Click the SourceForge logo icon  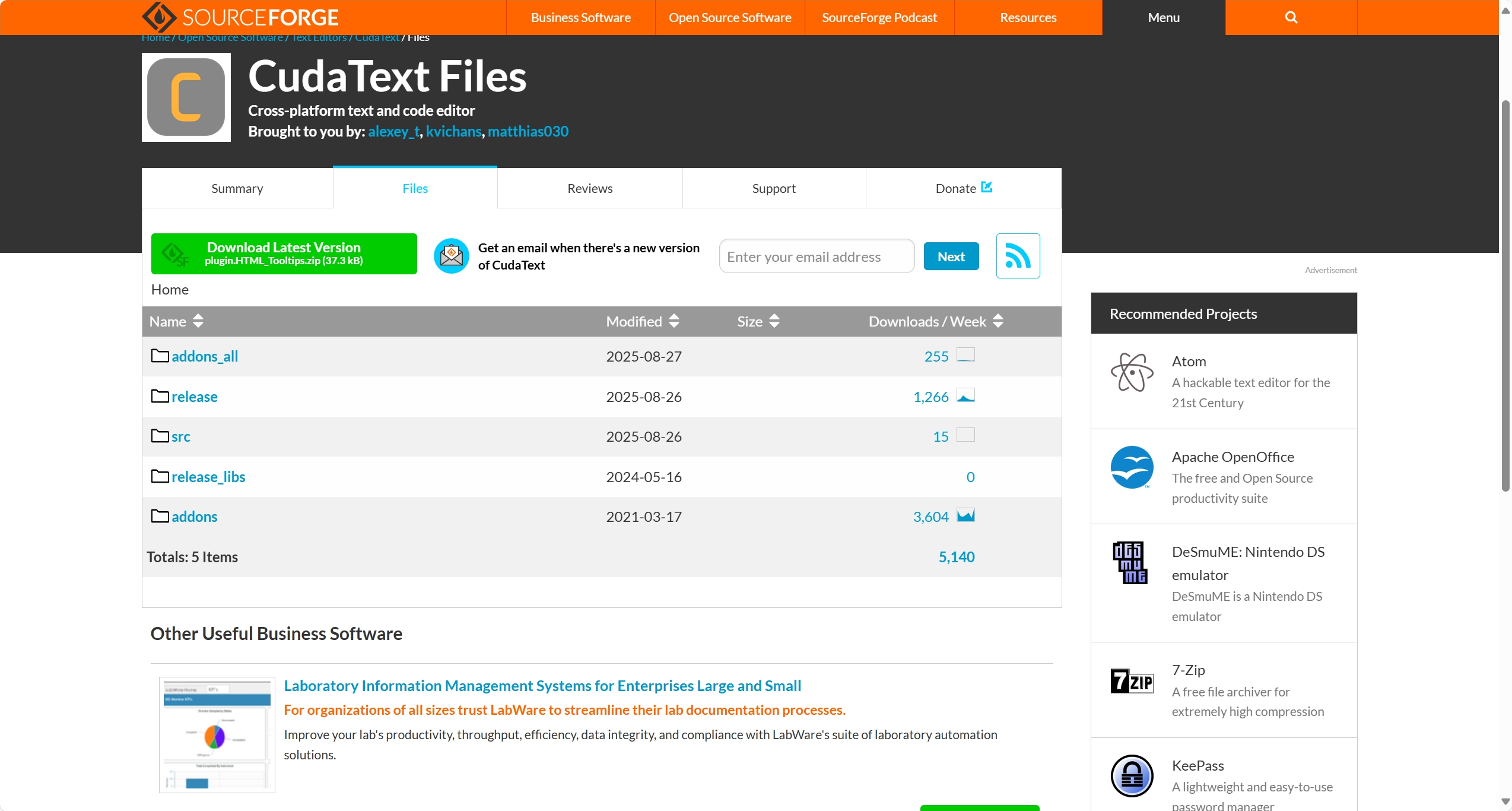pos(159,17)
